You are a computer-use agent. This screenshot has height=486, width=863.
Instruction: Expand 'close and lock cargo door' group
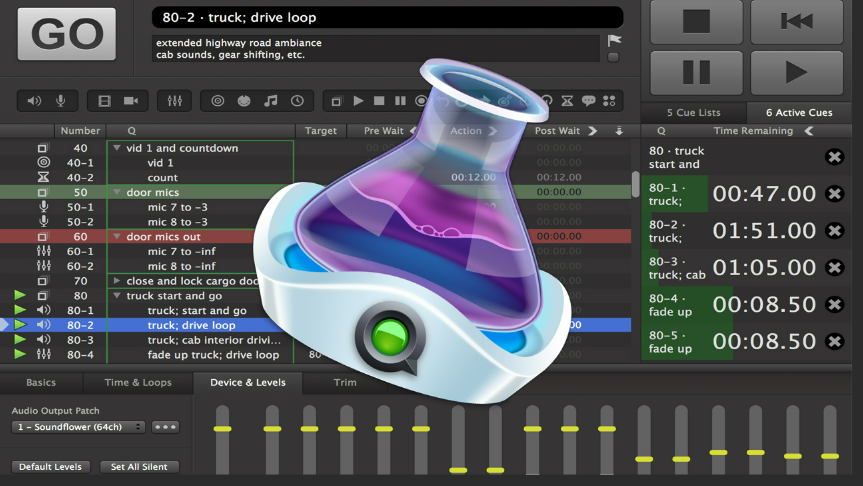point(117,281)
